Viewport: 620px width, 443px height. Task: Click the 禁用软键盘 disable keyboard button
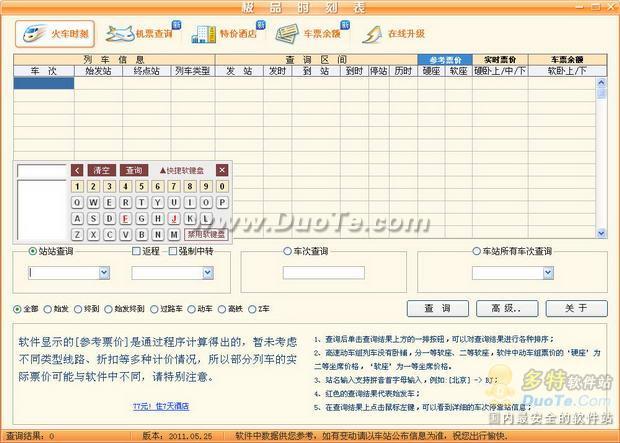[206, 234]
